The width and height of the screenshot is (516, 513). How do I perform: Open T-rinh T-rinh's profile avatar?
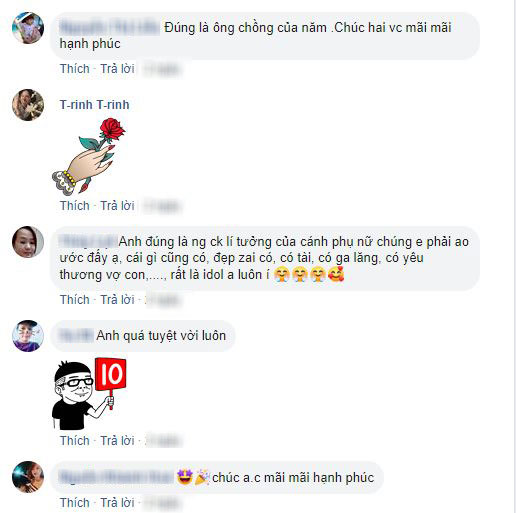[28, 105]
